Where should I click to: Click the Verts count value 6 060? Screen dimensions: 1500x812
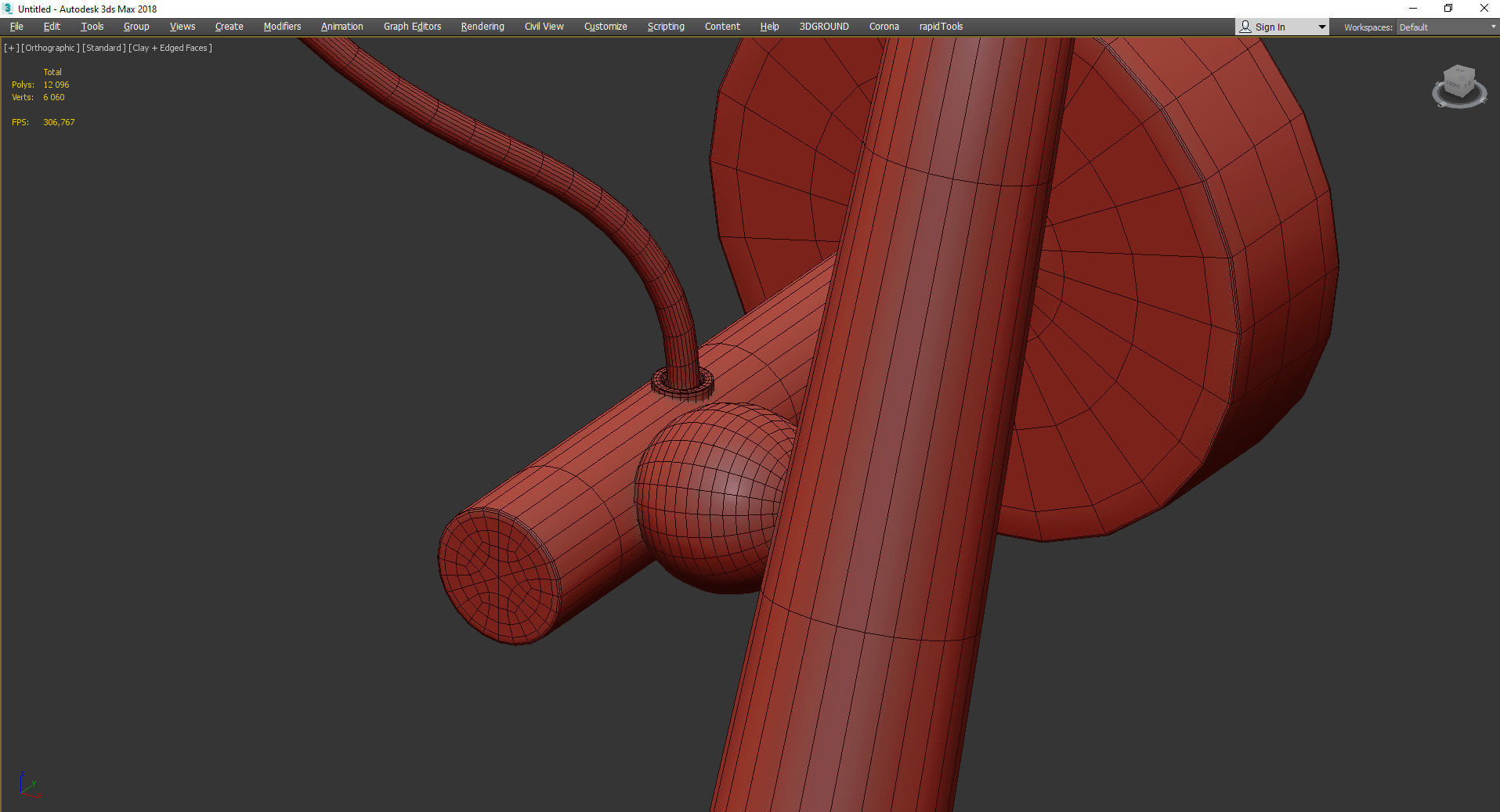54,97
